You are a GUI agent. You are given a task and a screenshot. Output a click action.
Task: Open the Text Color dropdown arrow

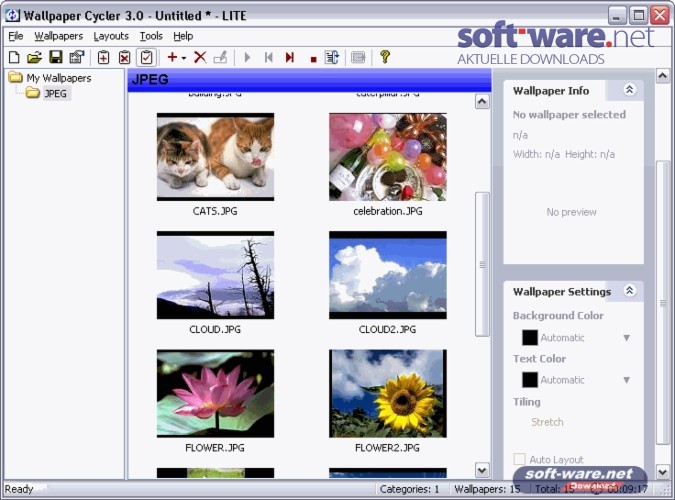[626, 380]
